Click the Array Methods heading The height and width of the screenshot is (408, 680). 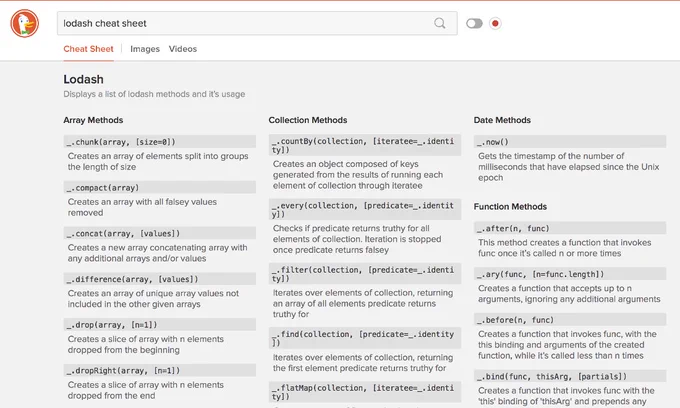pyautogui.click(x=93, y=120)
